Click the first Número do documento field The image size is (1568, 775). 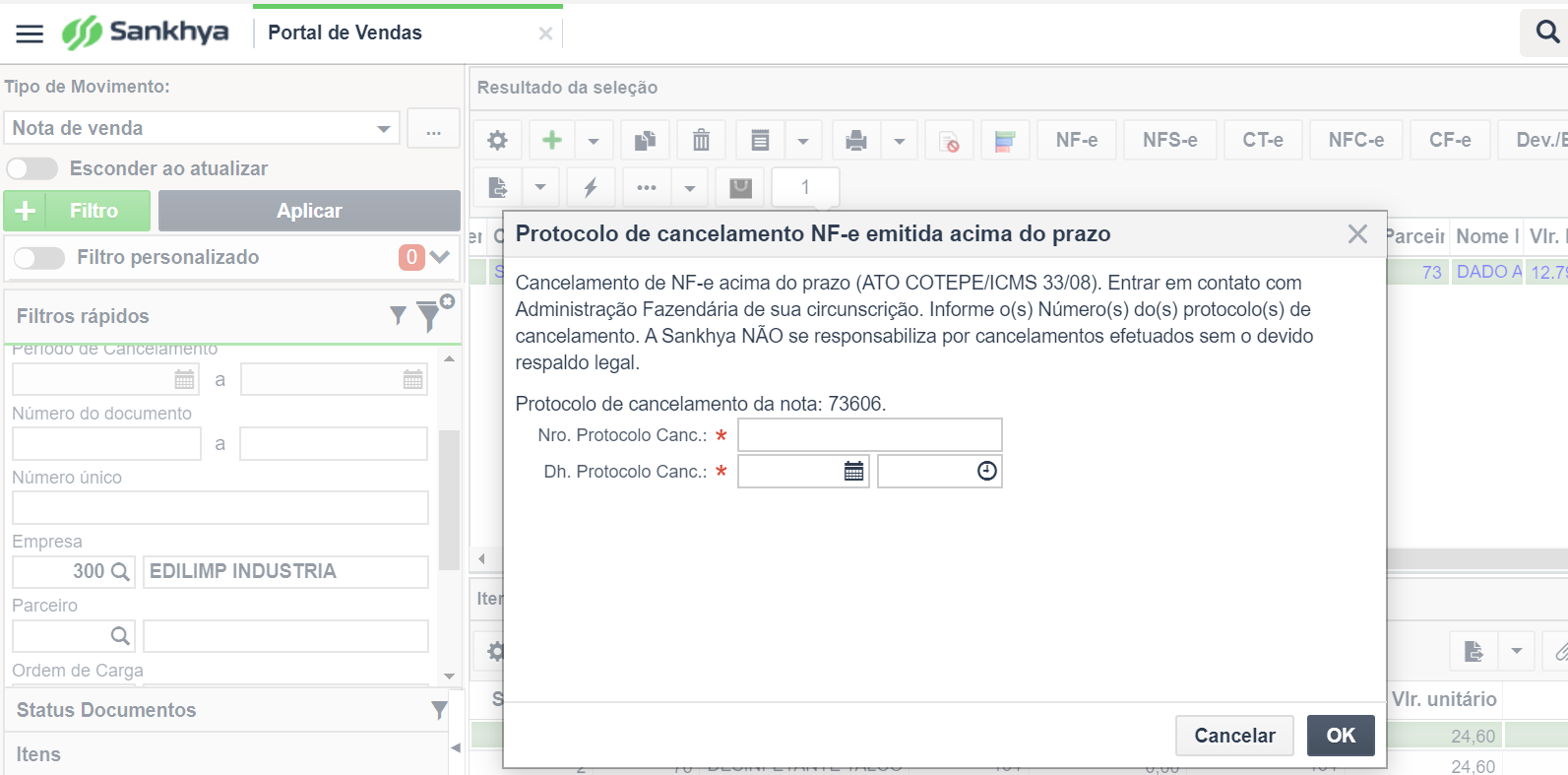[x=106, y=444]
